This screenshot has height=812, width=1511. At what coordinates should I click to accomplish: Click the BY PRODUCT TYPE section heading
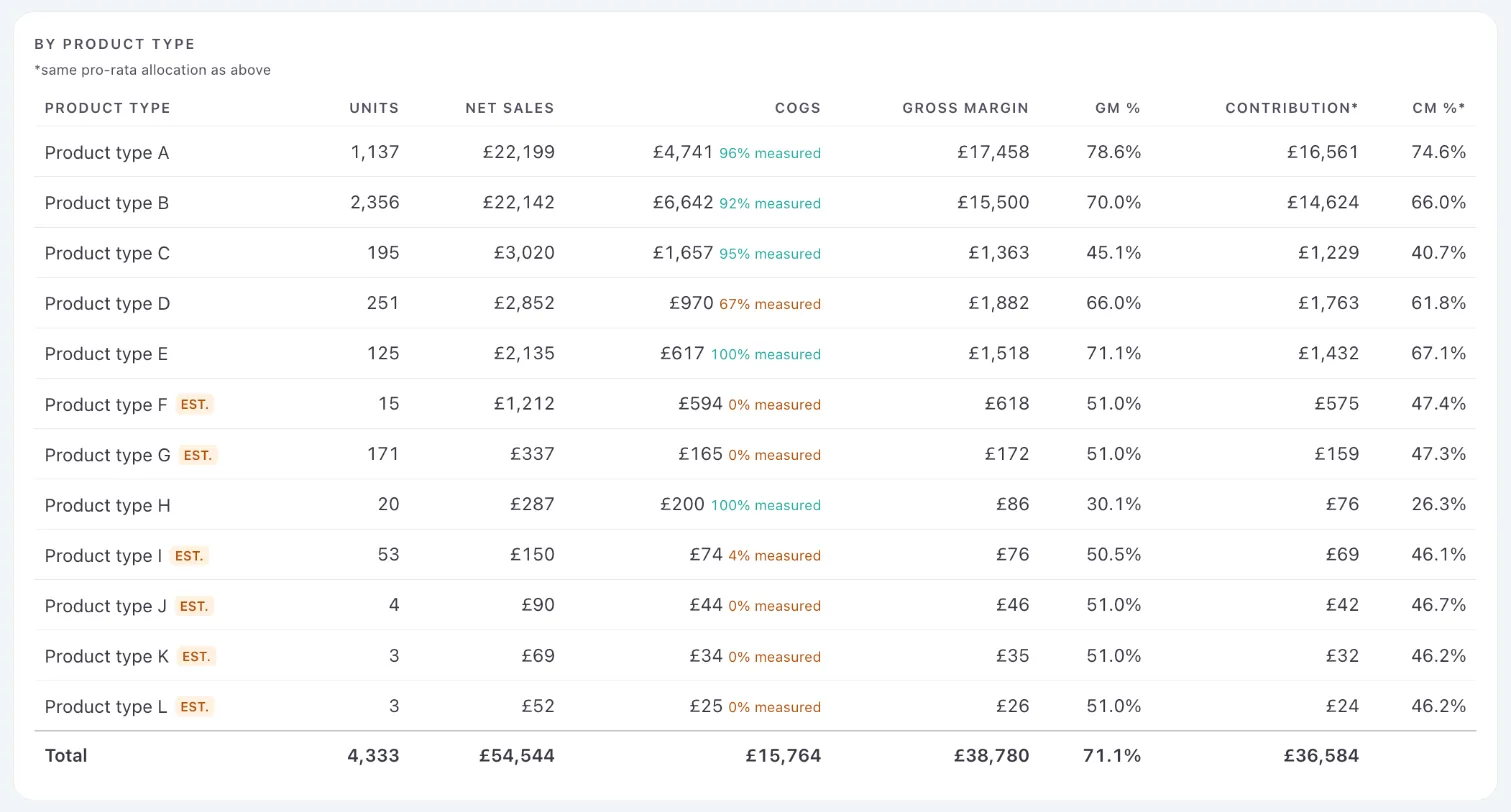point(115,44)
